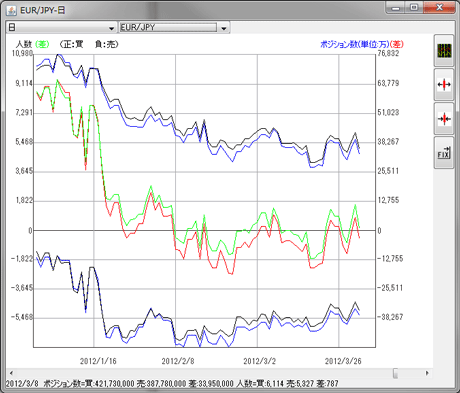Click the (正:買 legend text
The width and height of the screenshot is (460, 393).
point(71,44)
